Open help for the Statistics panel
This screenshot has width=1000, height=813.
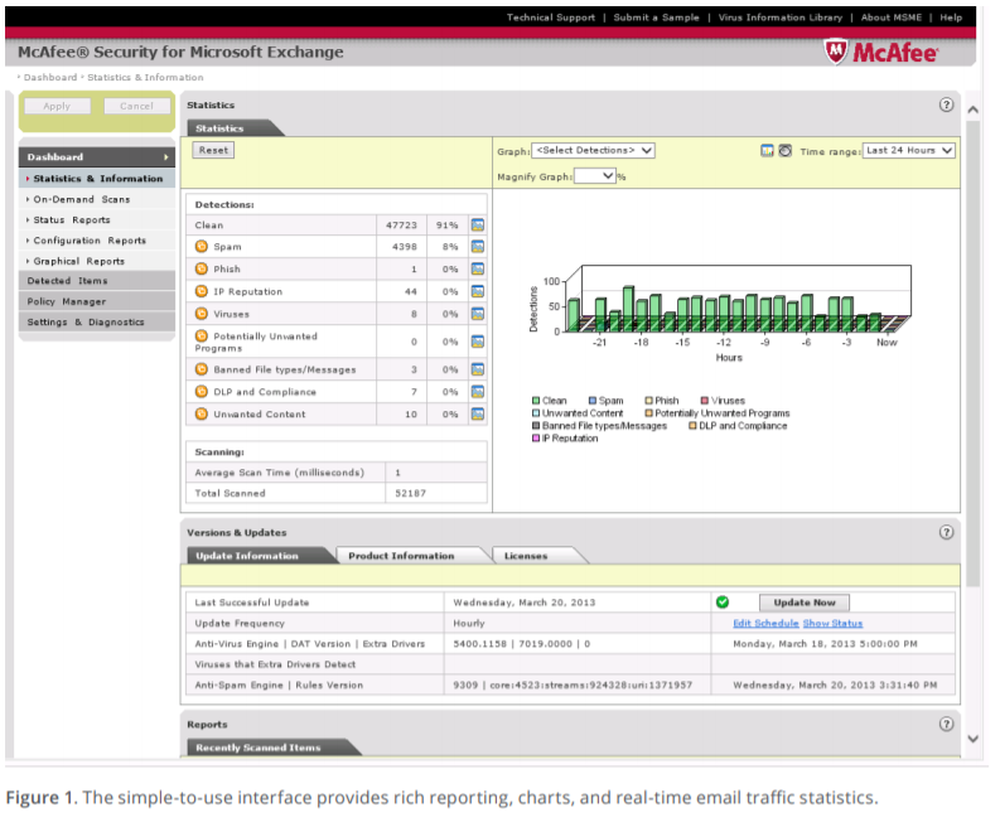click(946, 105)
